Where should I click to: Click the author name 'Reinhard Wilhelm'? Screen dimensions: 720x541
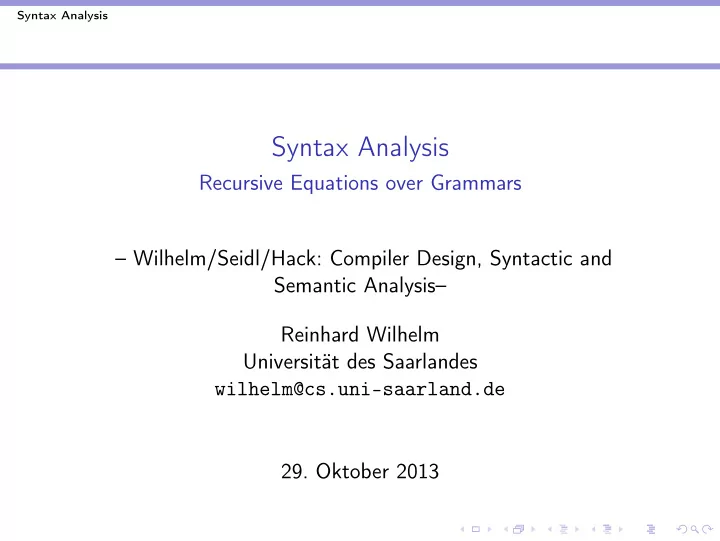pyautogui.click(x=360, y=334)
